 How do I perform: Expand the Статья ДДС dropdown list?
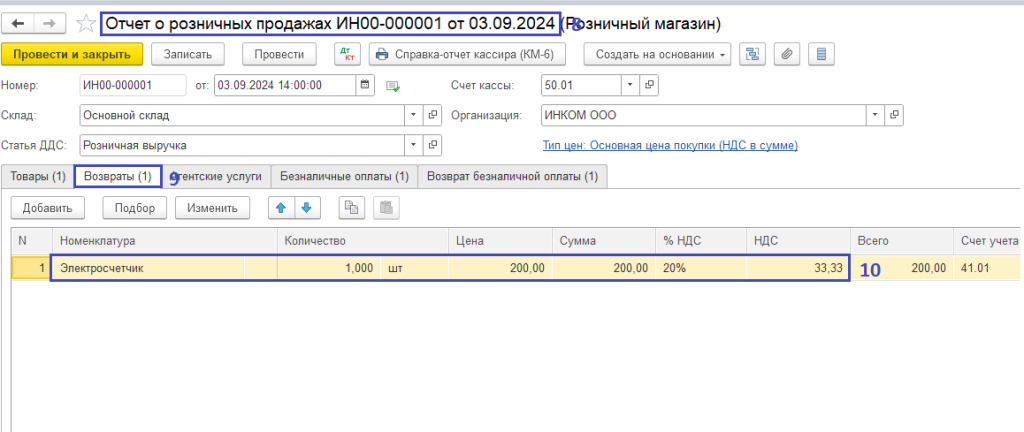(414, 146)
